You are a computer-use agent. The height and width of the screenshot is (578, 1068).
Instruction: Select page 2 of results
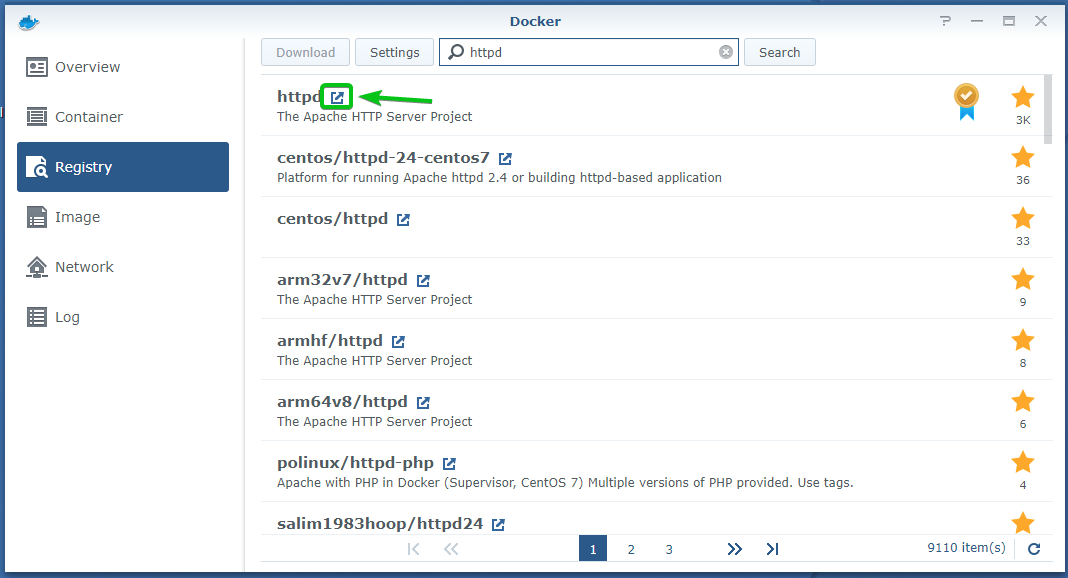point(631,549)
